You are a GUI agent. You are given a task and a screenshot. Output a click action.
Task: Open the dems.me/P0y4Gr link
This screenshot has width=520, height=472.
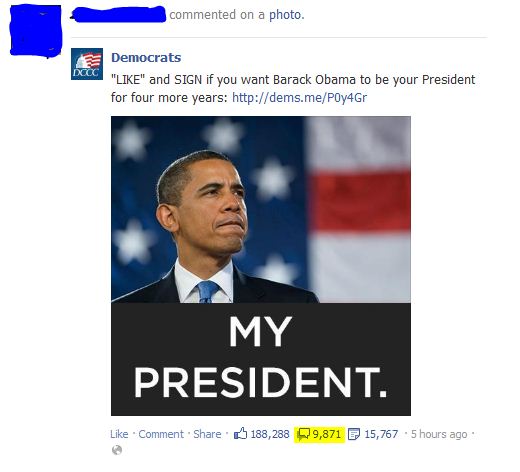299,98
